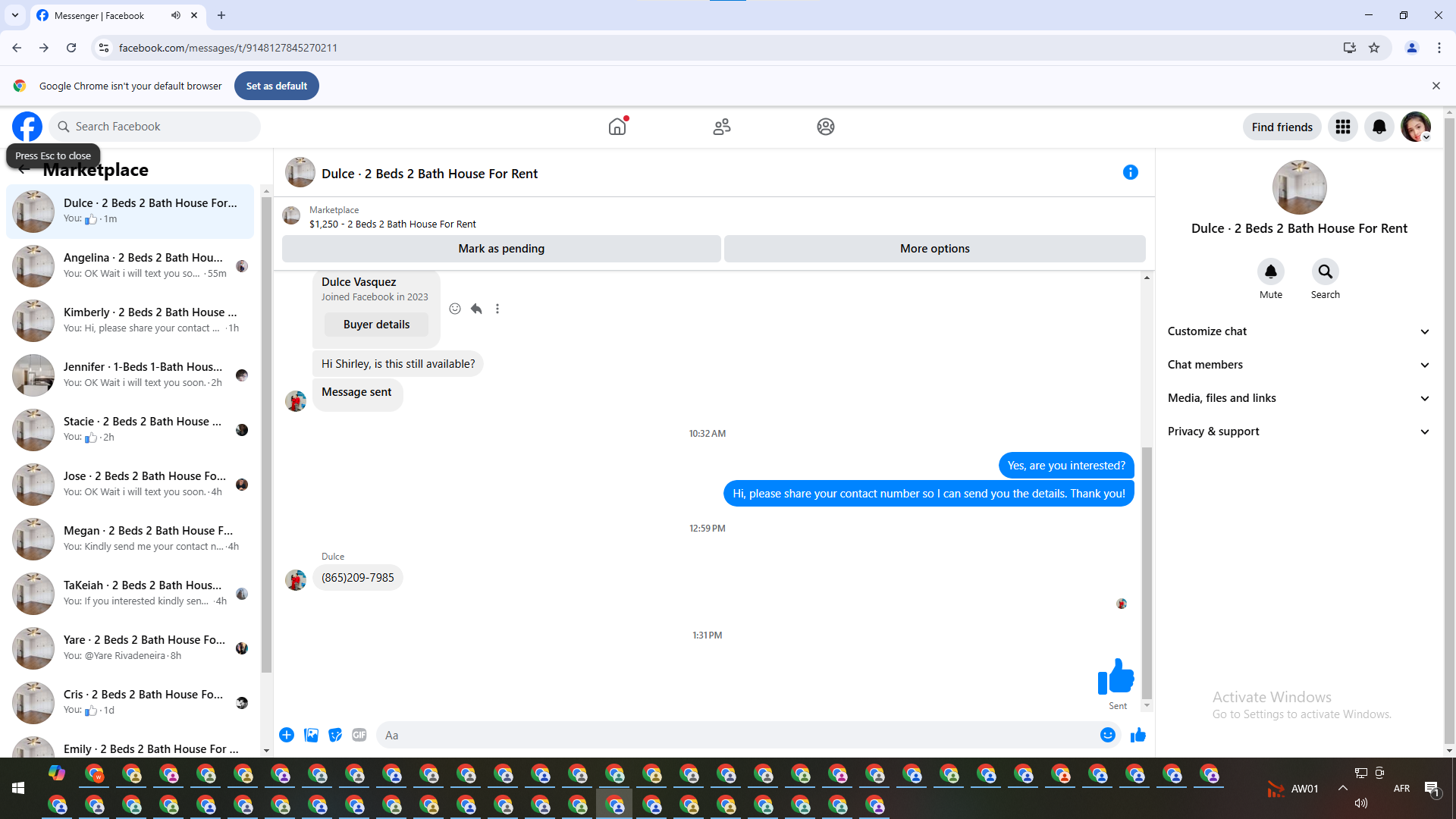The image size is (1456, 819).
Task: Open the Cris conversation
Action: click(x=130, y=703)
